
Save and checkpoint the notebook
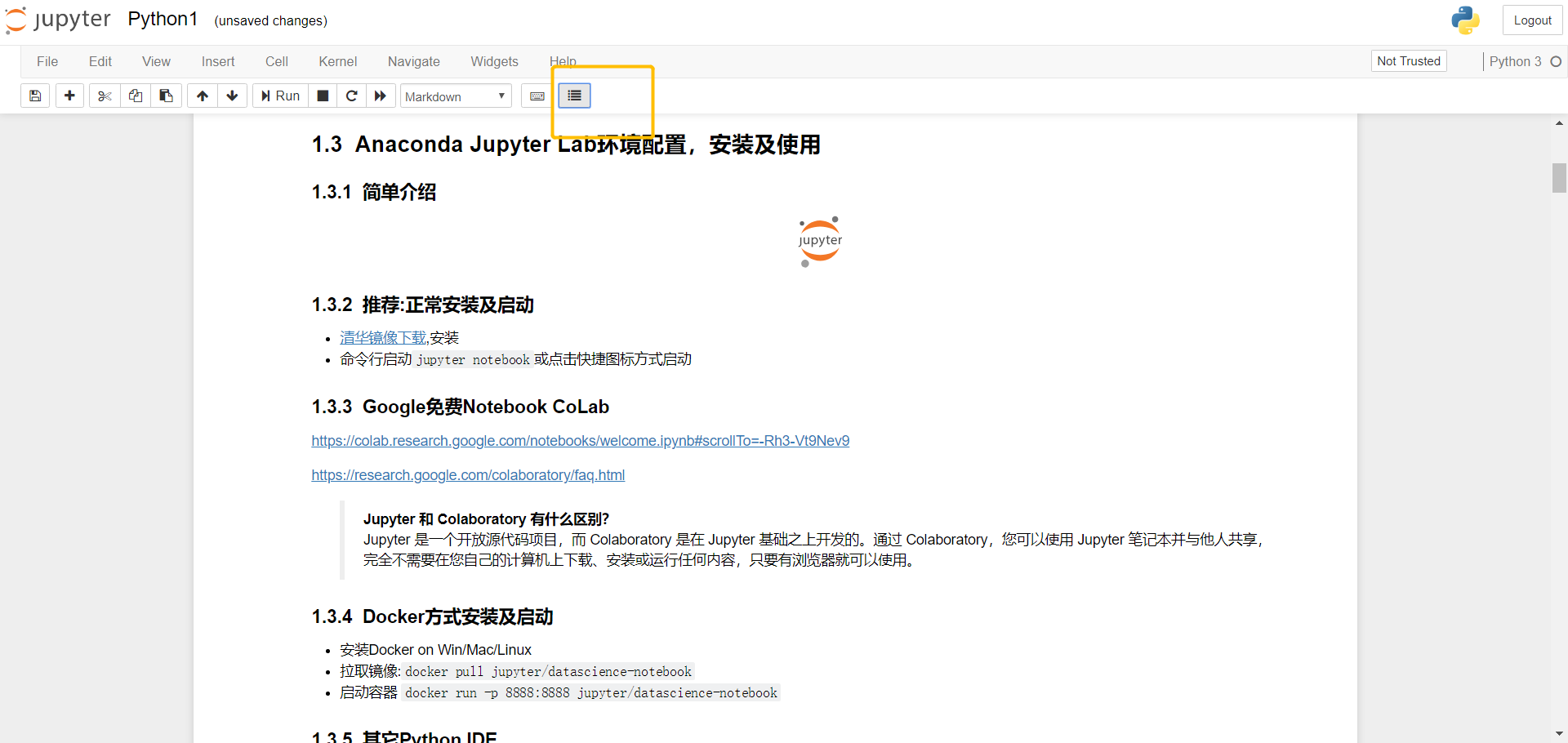pyautogui.click(x=35, y=96)
